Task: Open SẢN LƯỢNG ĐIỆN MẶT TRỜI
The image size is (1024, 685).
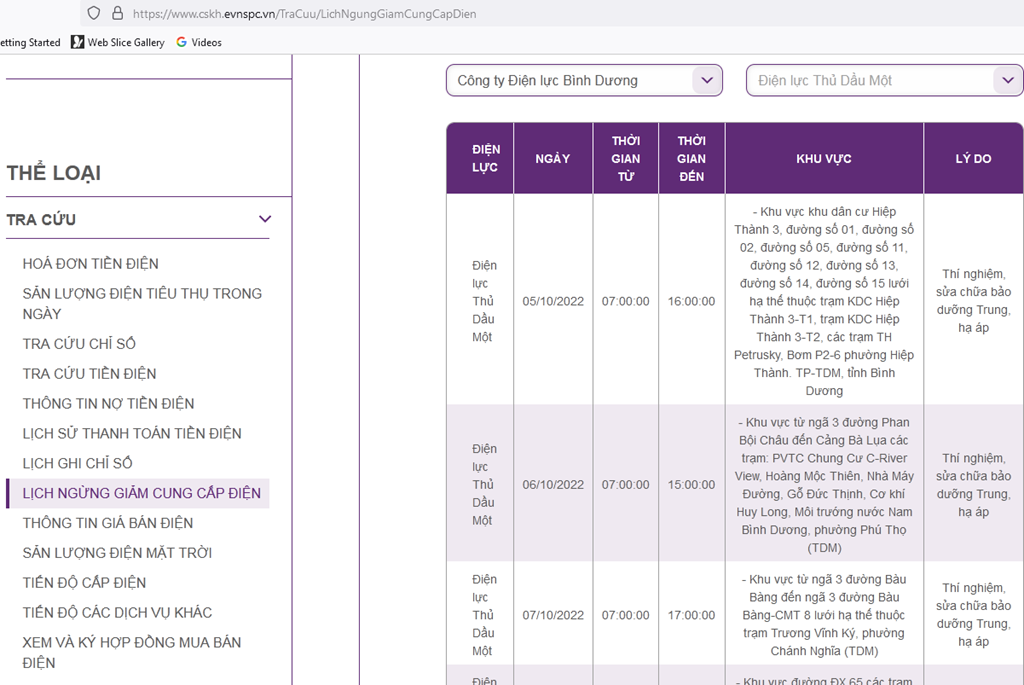Action: click(x=118, y=553)
